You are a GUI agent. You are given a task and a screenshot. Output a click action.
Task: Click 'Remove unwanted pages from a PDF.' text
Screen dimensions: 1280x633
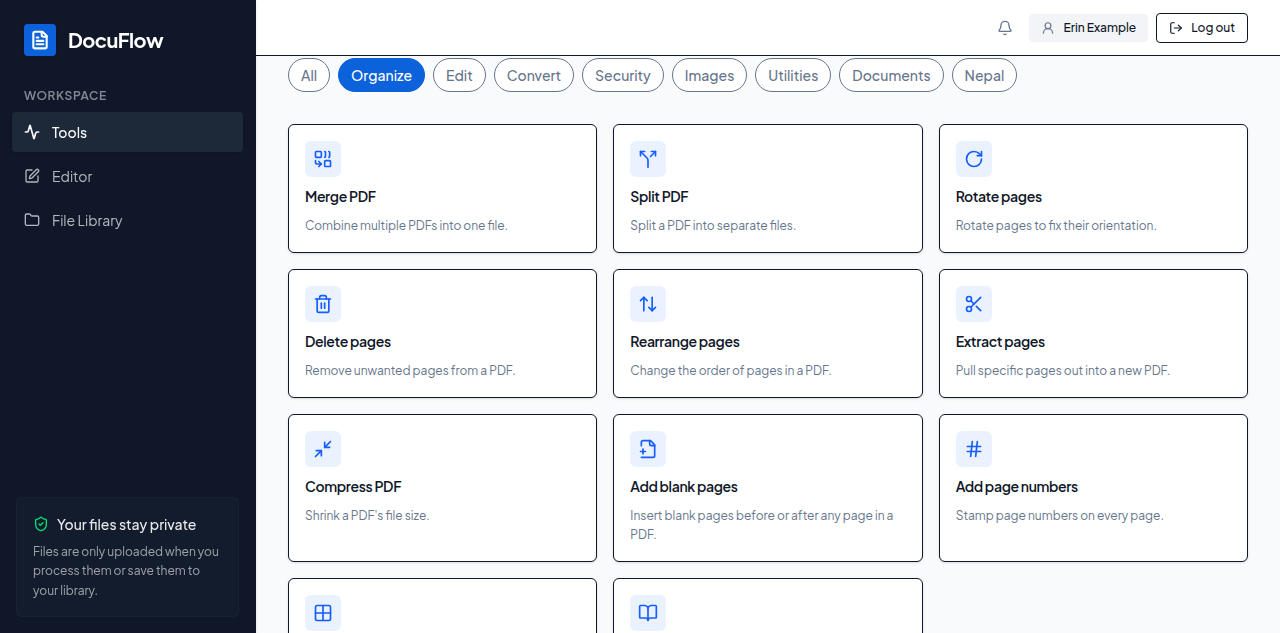[410, 371]
